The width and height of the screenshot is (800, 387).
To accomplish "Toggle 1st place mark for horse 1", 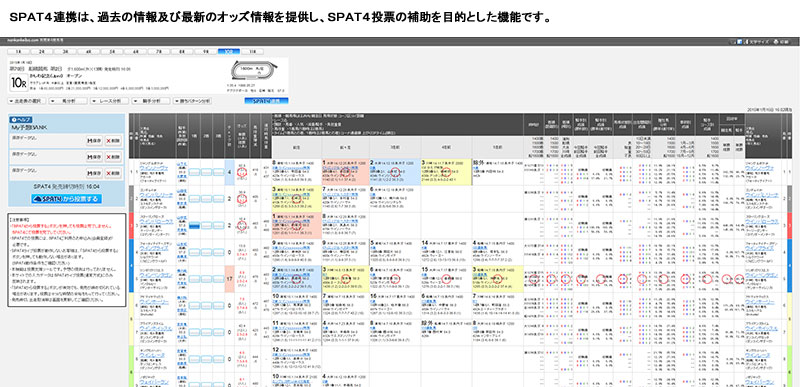I will pos(194,173).
